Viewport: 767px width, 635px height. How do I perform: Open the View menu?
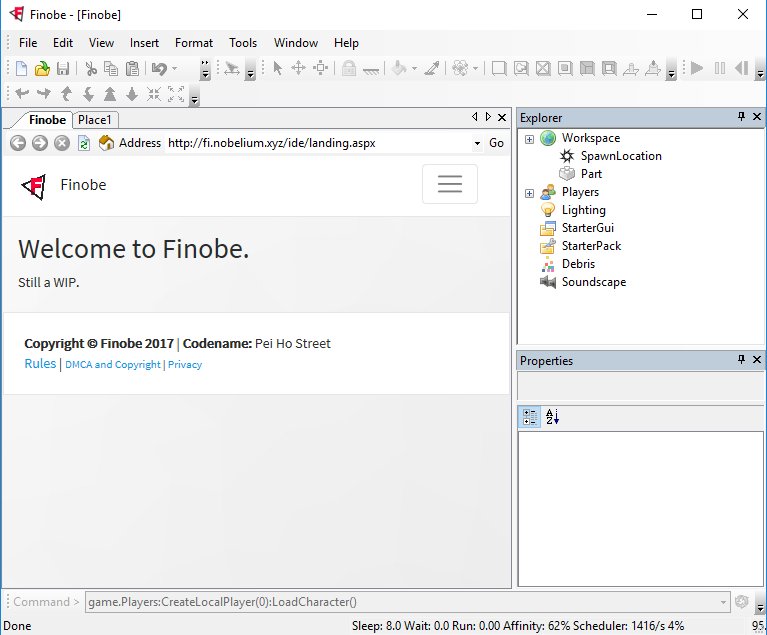tap(101, 43)
